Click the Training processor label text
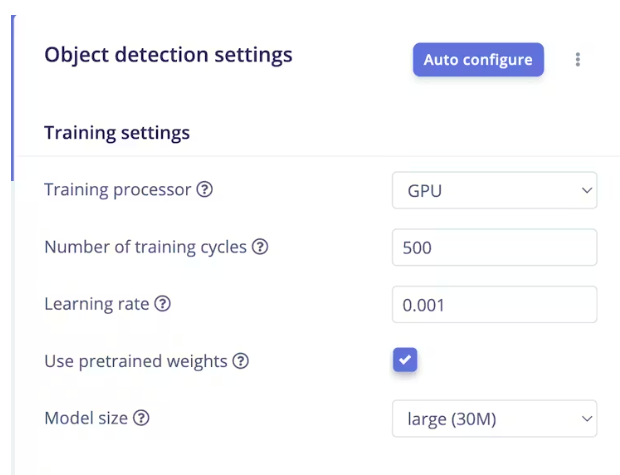The height and width of the screenshot is (475, 620). click(x=117, y=190)
